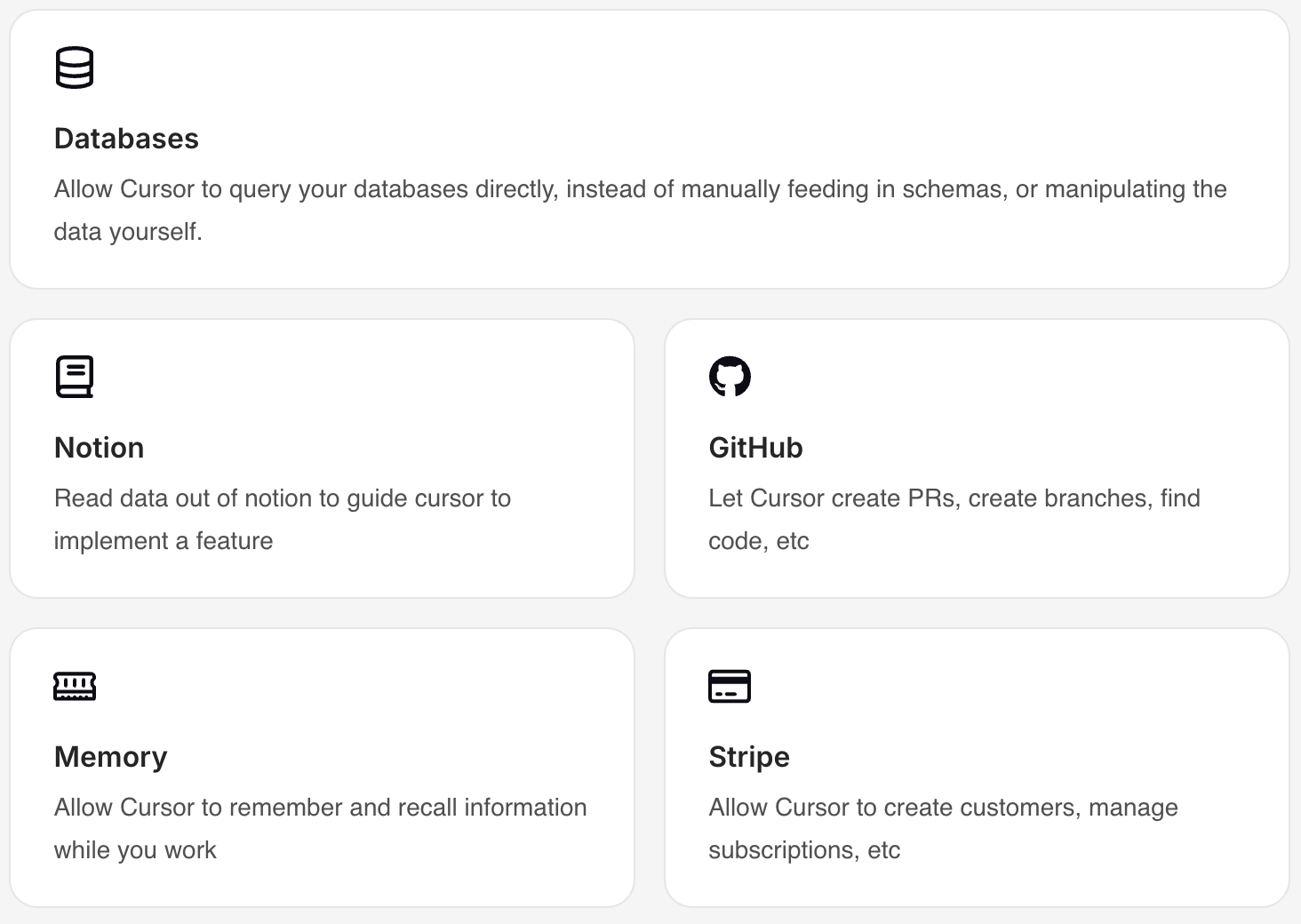Click the Notion book icon
Screen dimensions: 1301x924
pos(75,377)
